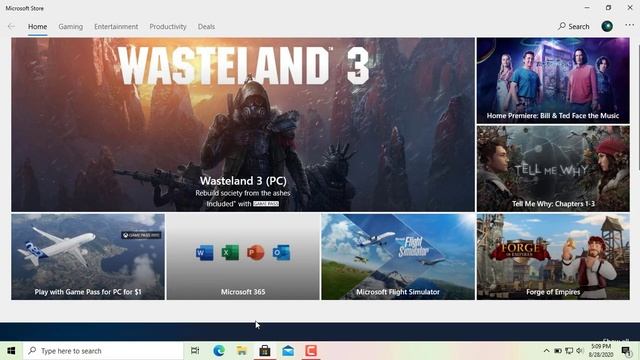Open the Microsoft Flight Simulator tile

pyautogui.click(x=398, y=257)
